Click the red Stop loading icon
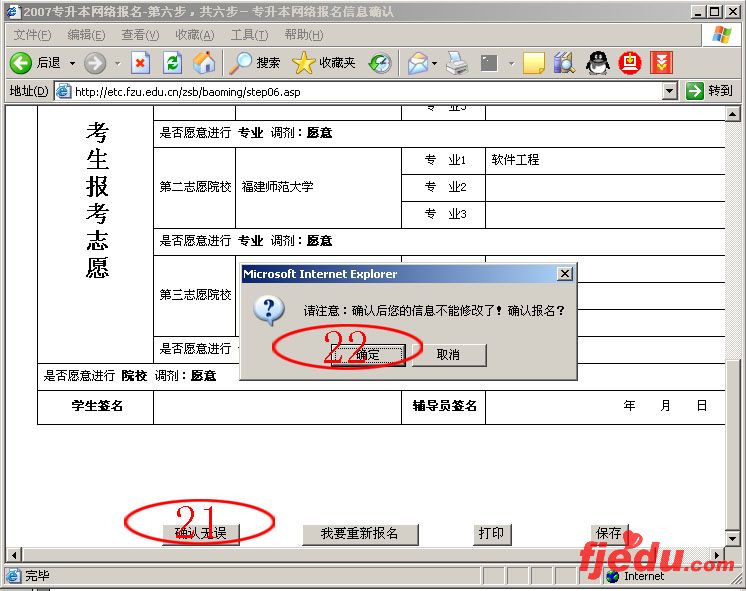Screen dimensions: 746x591 pyautogui.click(x=141, y=63)
